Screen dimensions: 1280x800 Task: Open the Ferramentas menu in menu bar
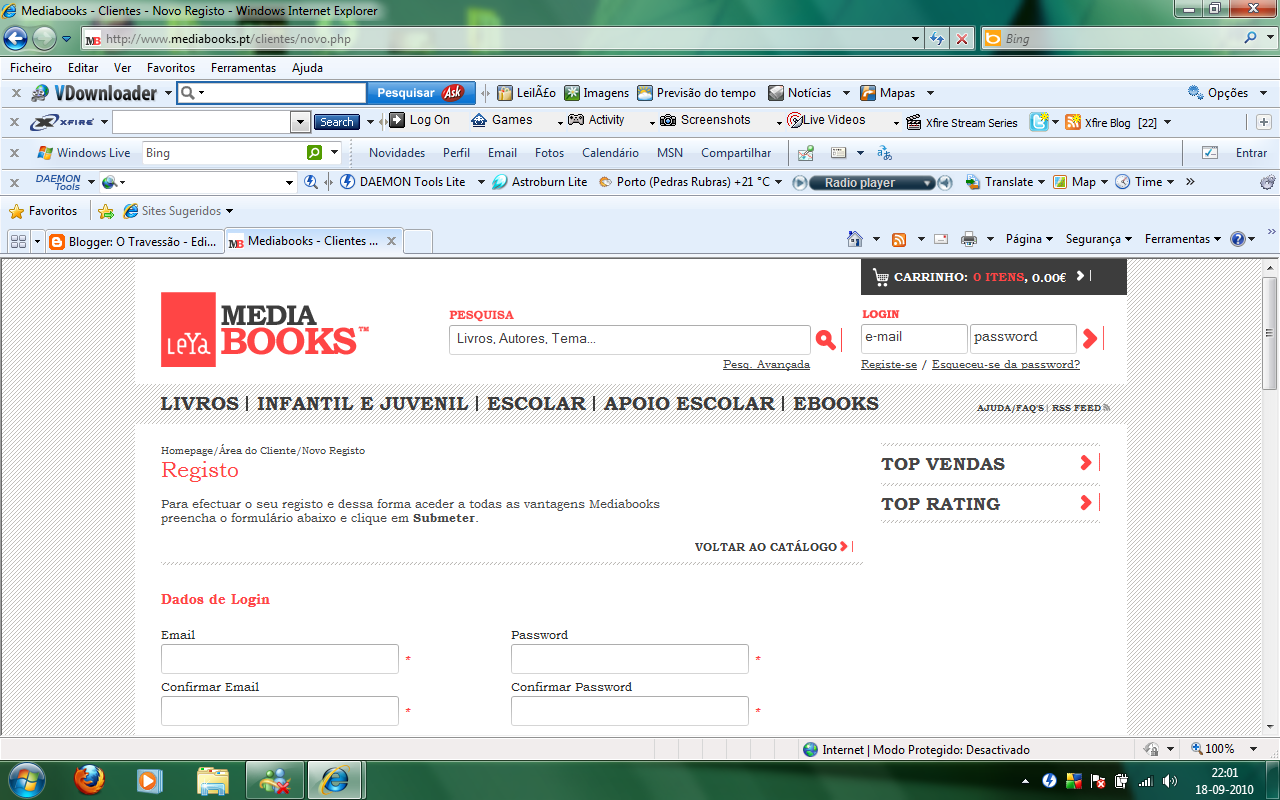coord(243,68)
